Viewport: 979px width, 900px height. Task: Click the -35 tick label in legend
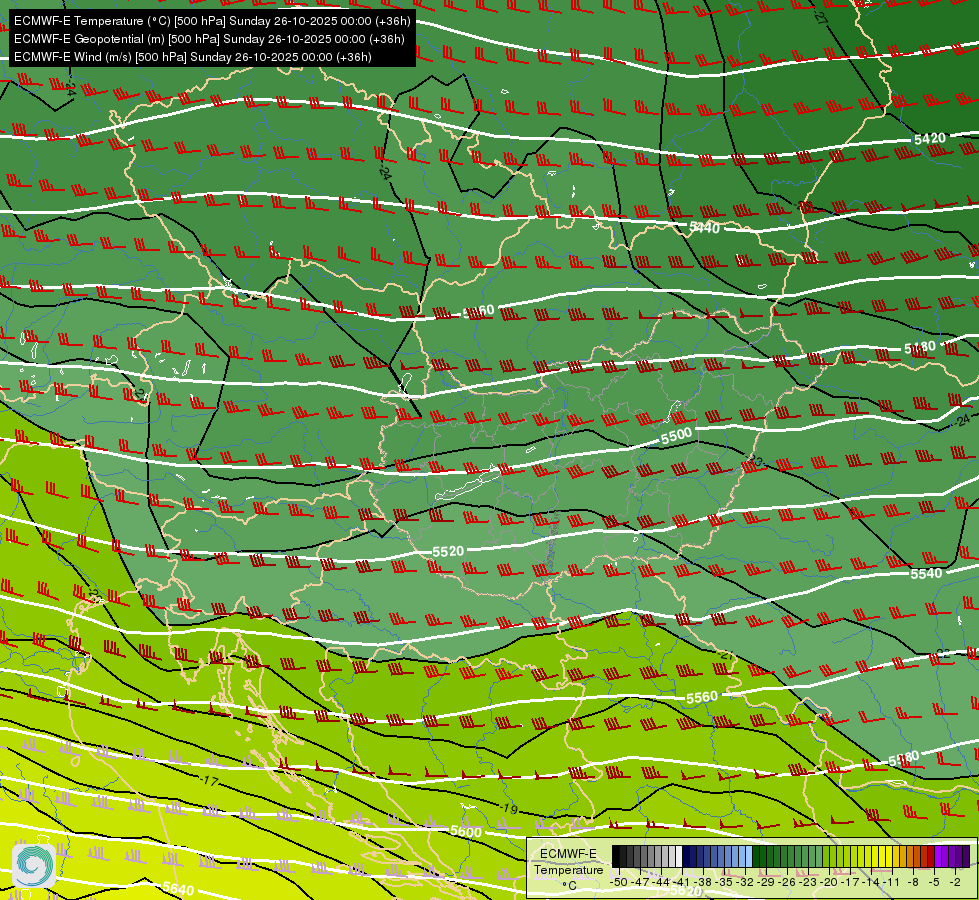[724, 882]
